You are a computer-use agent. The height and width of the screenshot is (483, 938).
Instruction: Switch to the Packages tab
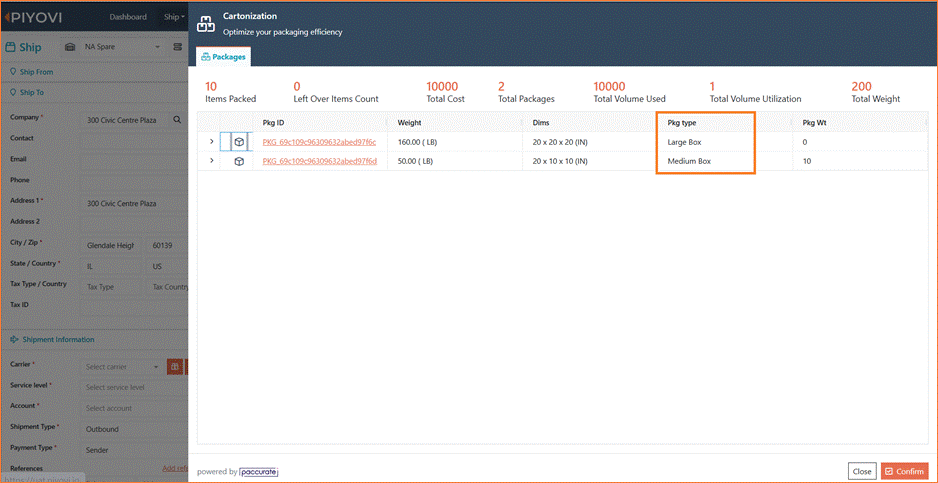coord(224,57)
